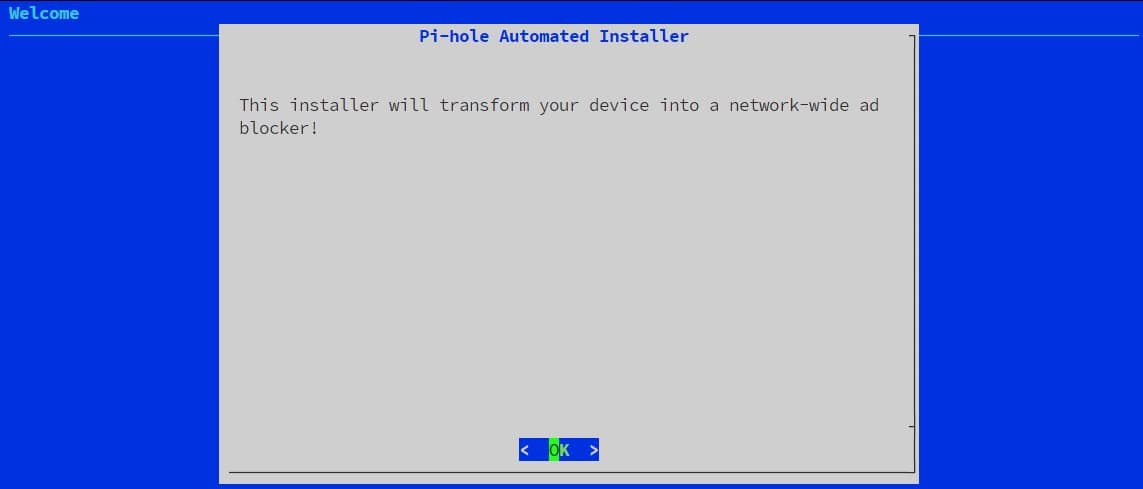Click the green highlighted O cursor
This screenshot has width=1143, height=489.
point(554,450)
